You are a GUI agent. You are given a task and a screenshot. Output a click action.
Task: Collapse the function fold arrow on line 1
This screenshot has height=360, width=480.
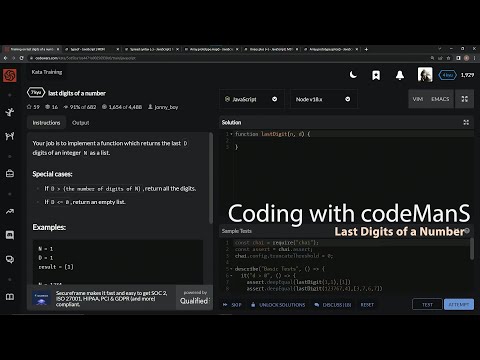[231, 134]
